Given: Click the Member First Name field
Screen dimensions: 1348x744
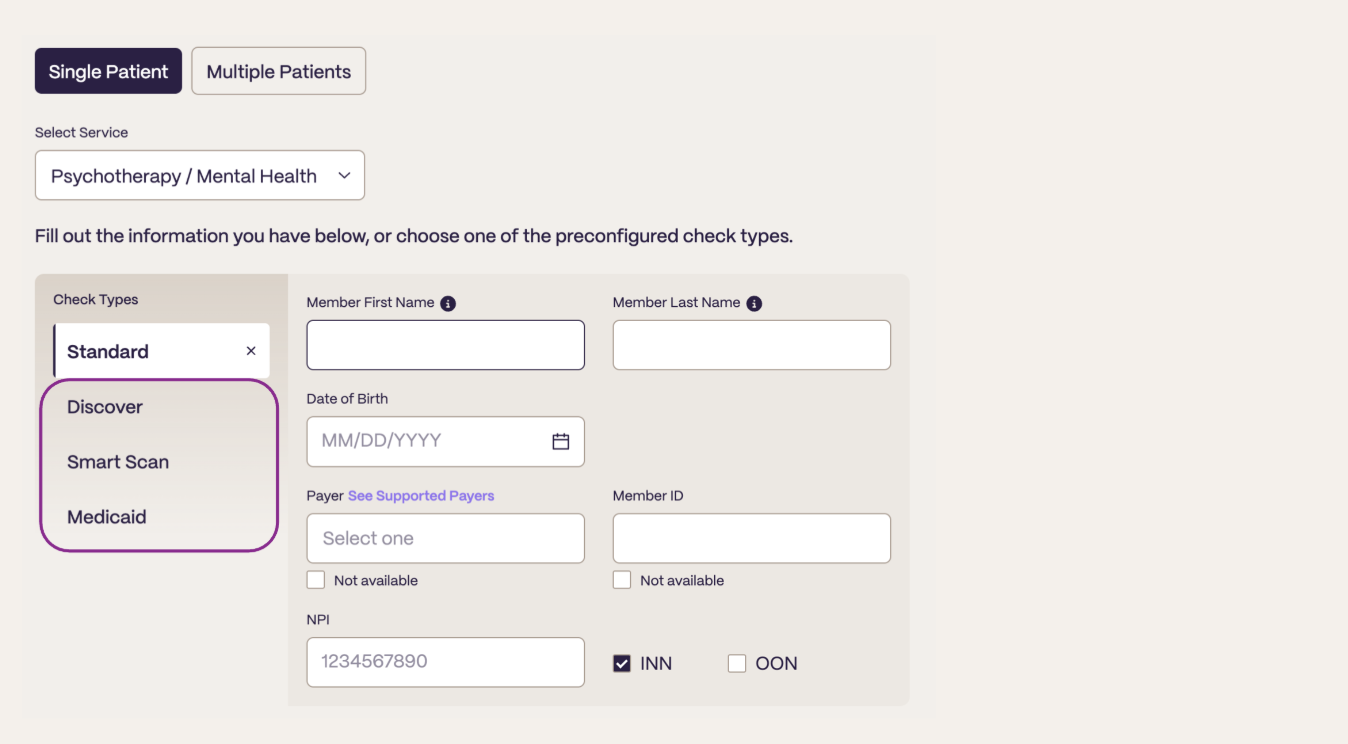Looking at the screenshot, I should pos(446,345).
